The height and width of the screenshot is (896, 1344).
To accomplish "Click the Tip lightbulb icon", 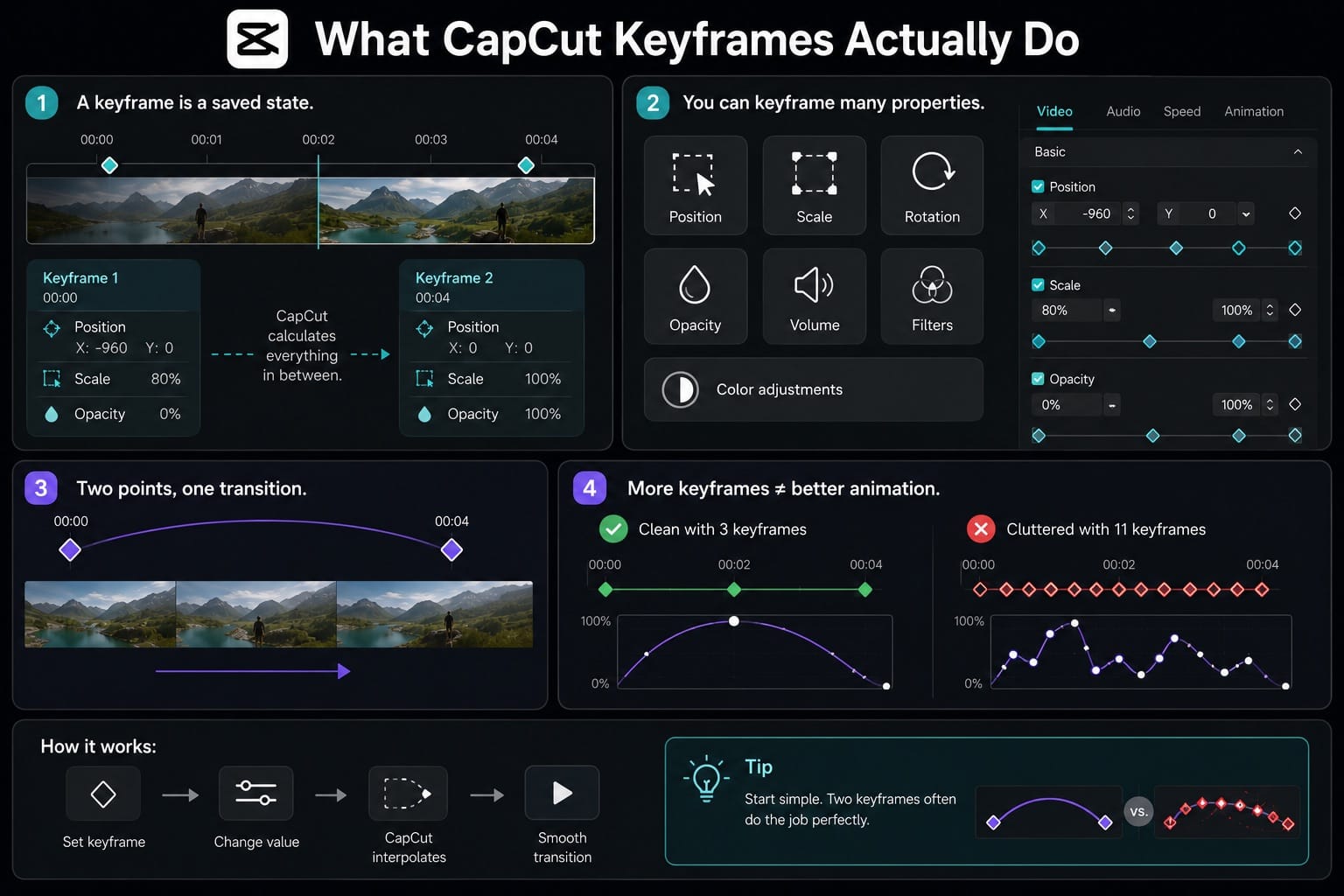I will click(705, 778).
